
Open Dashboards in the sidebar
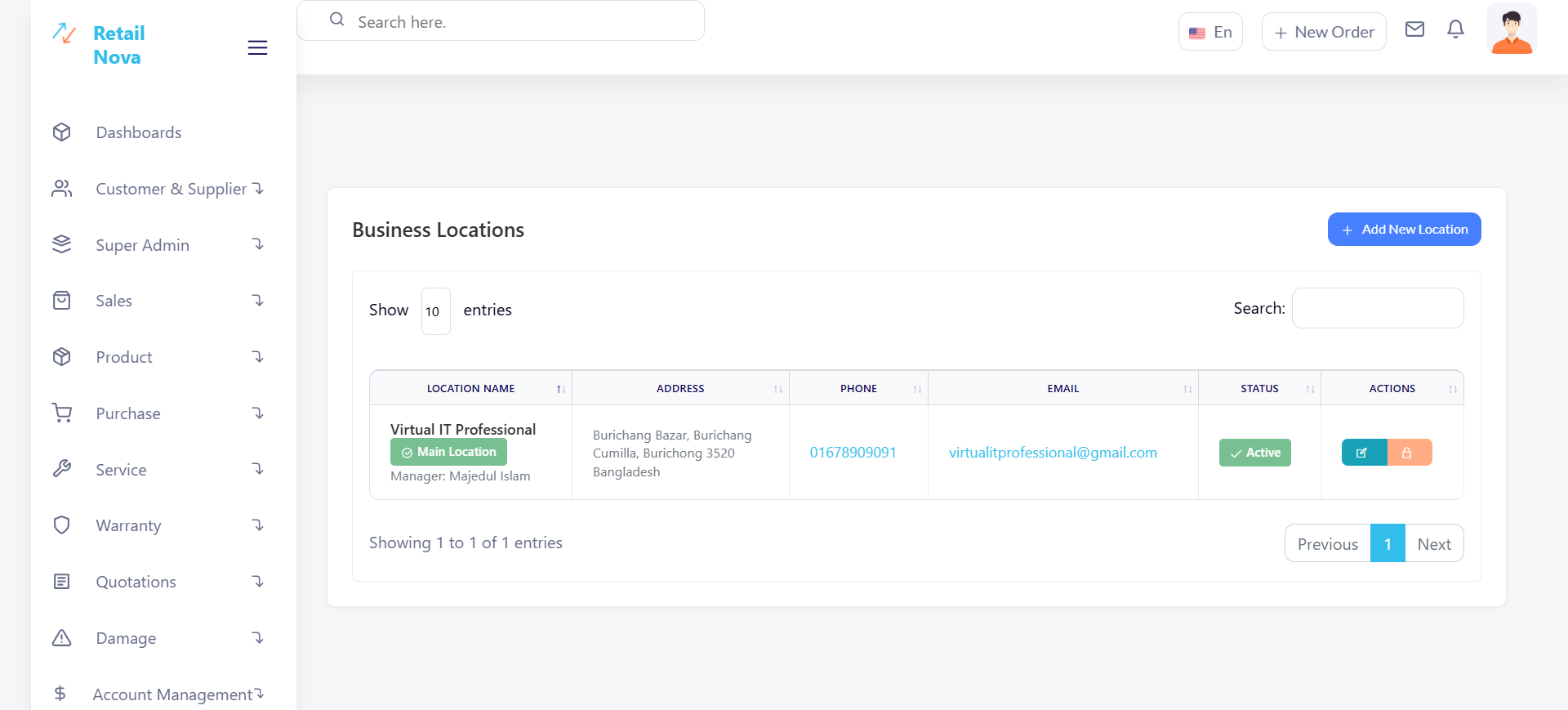tap(139, 132)
